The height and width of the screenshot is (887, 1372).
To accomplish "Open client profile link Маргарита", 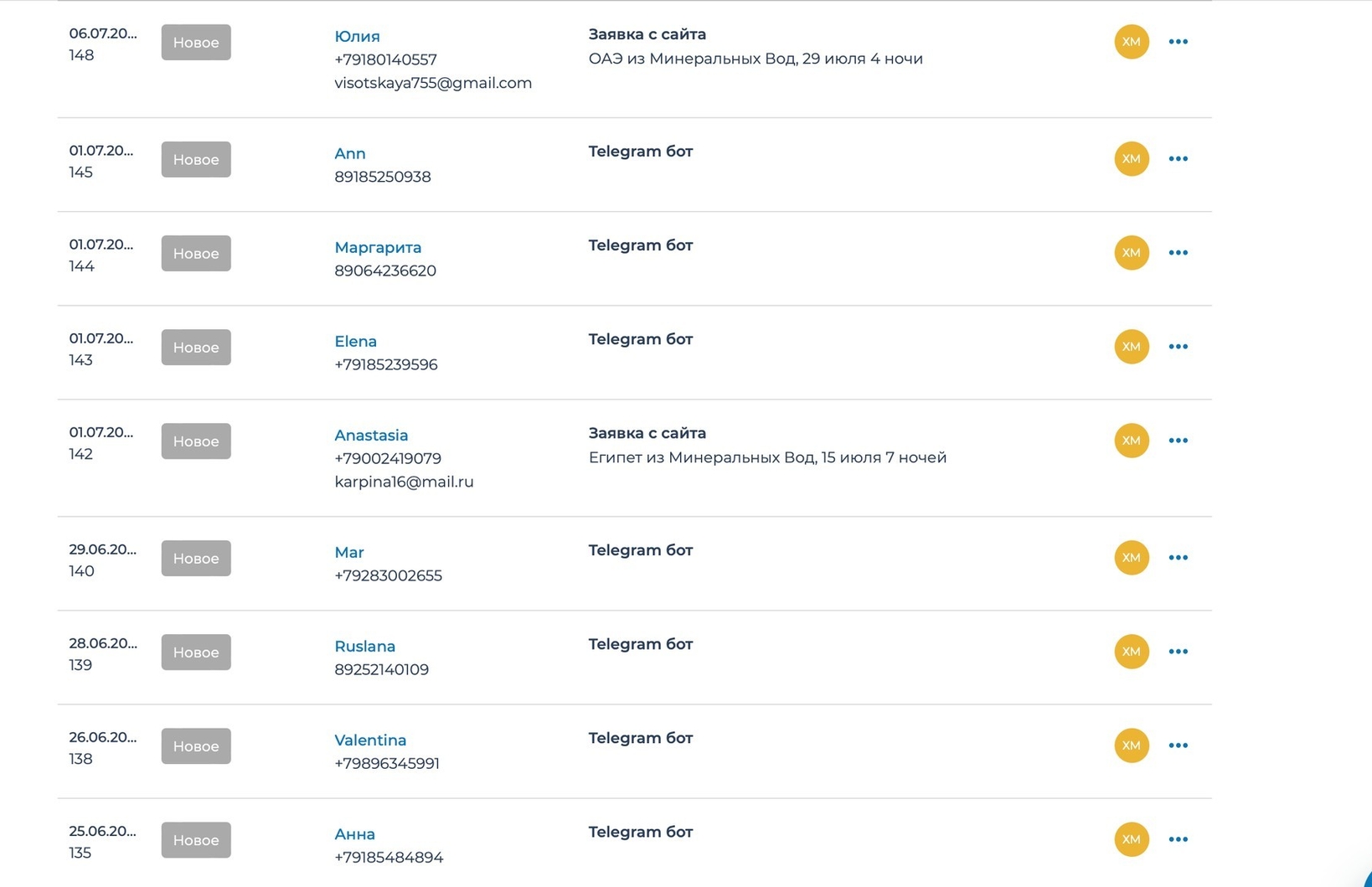I will tap(378, 247).
